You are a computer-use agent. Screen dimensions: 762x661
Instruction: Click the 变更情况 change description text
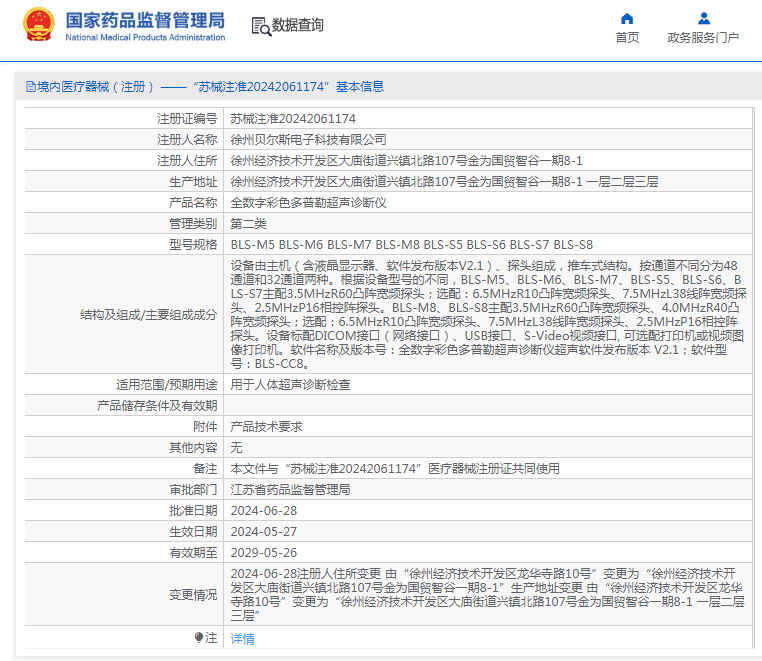488,595
